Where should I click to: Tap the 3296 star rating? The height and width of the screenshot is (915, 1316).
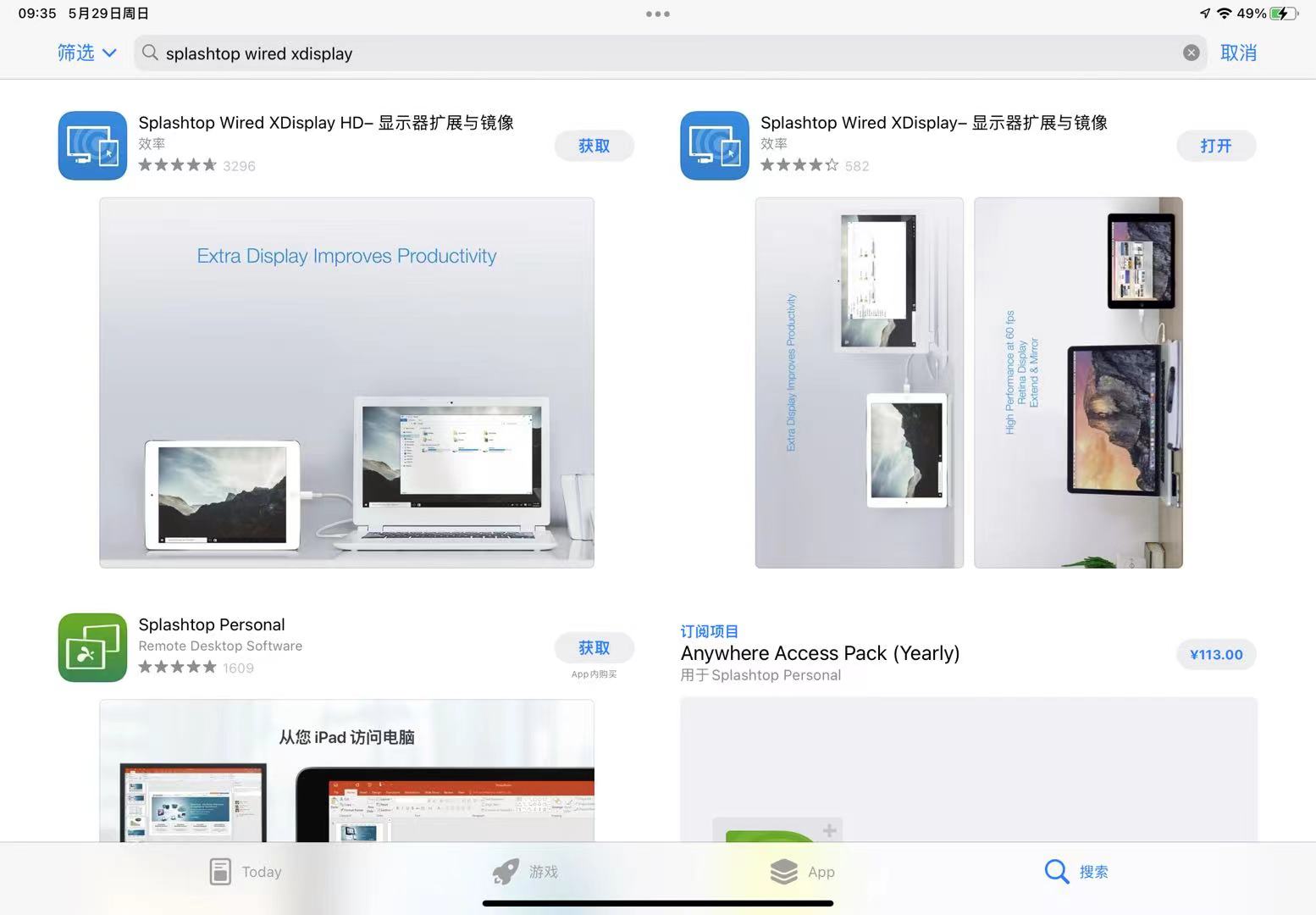(x=196, y=165)
